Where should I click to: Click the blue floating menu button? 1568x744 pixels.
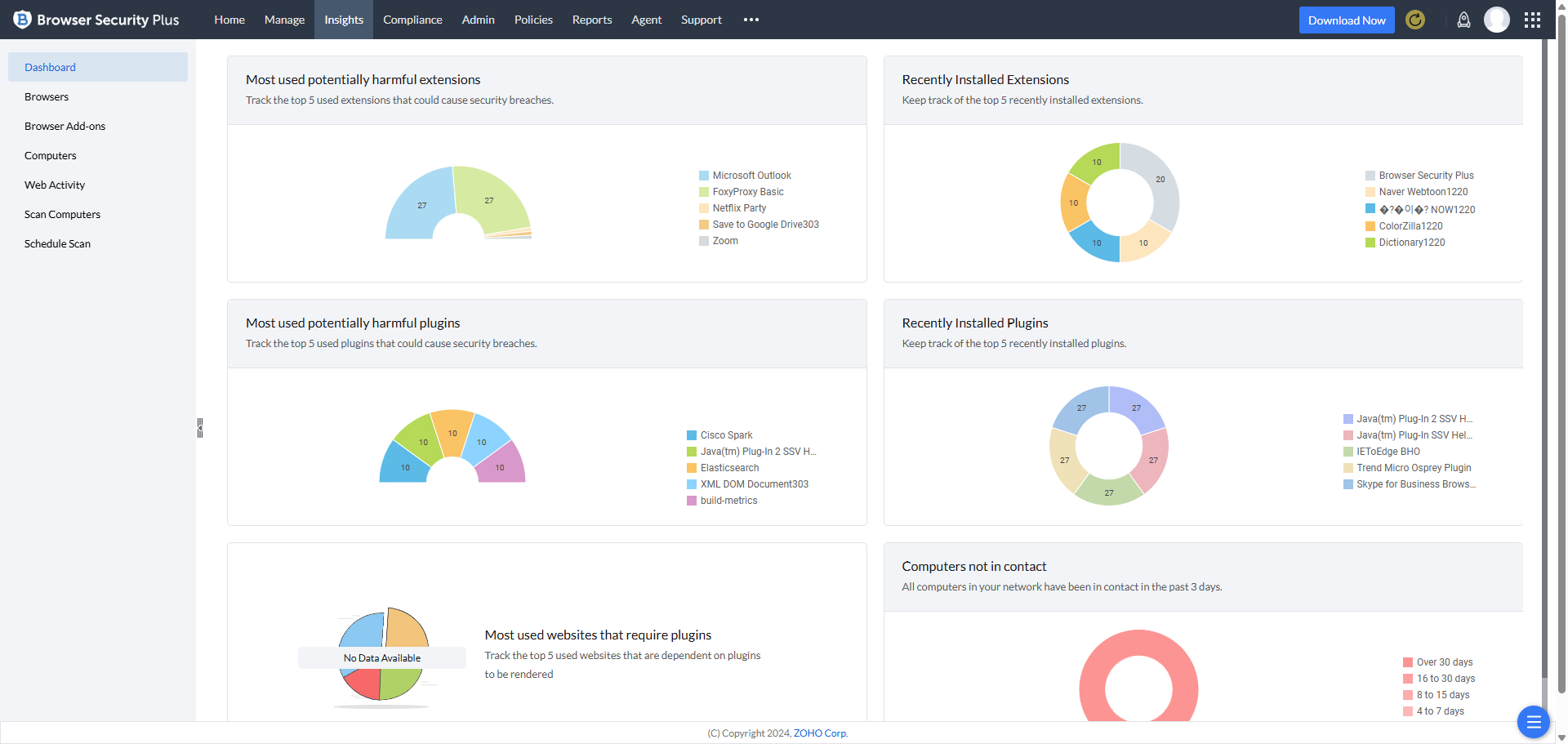tap(1533, 721)
